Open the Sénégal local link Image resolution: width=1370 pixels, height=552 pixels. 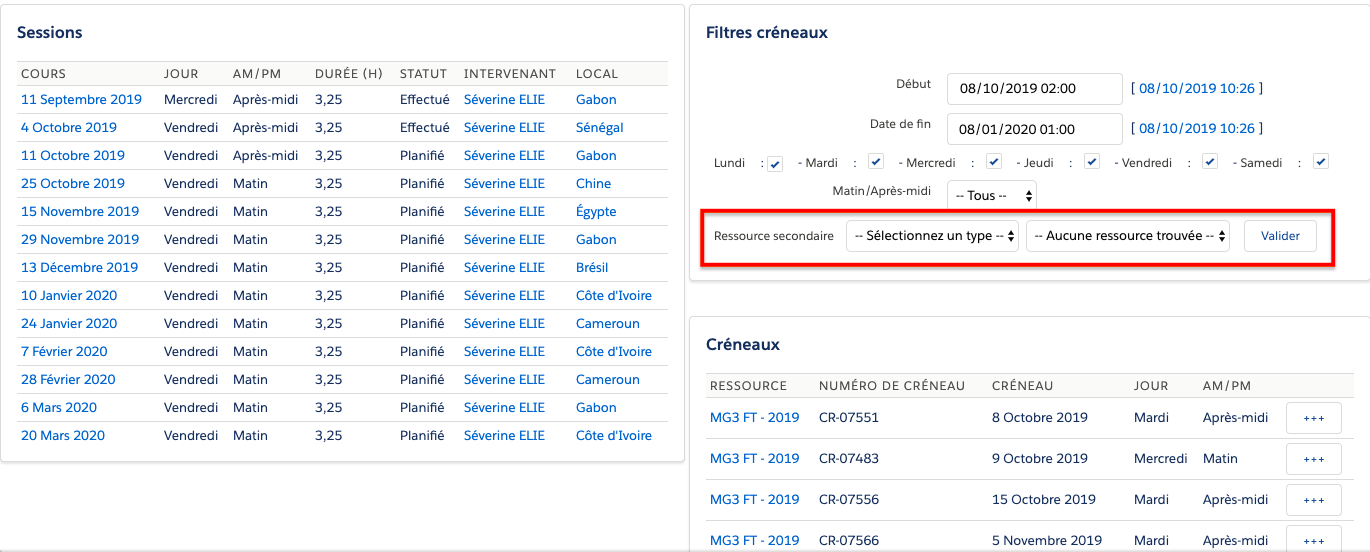click(600, 128)
